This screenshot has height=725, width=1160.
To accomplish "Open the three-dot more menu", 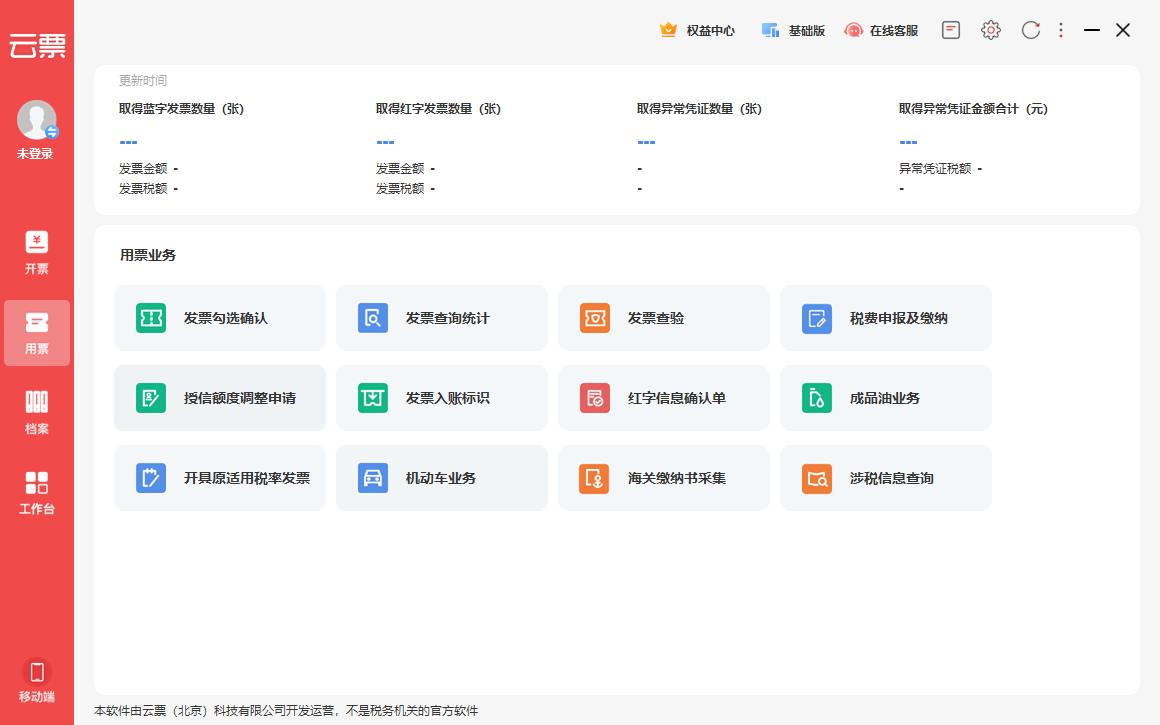I will [x=1061, y=30].
